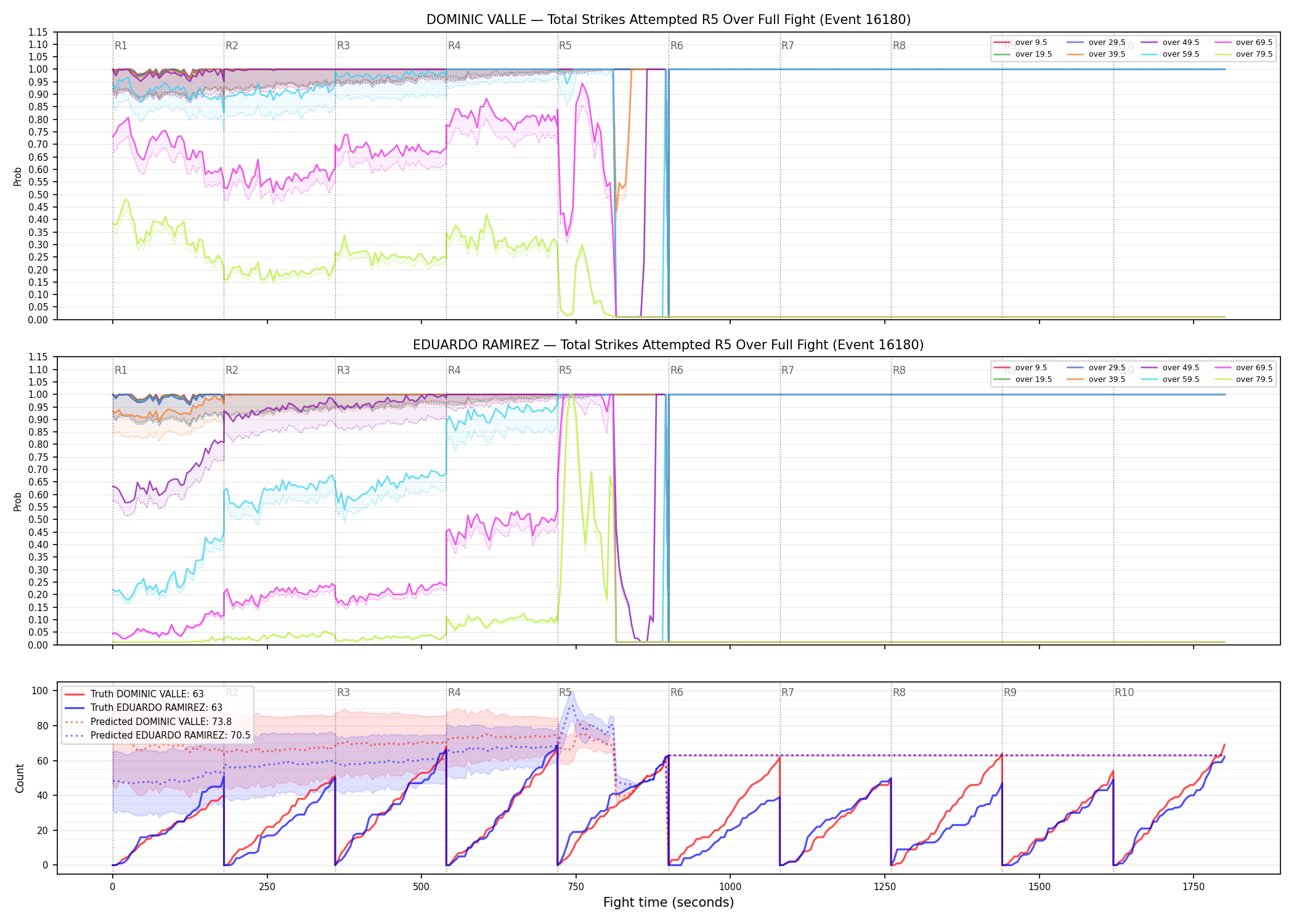Click 'Truth EDUARDO RAMIREZ: 63' legend entry

pos(143,708)
